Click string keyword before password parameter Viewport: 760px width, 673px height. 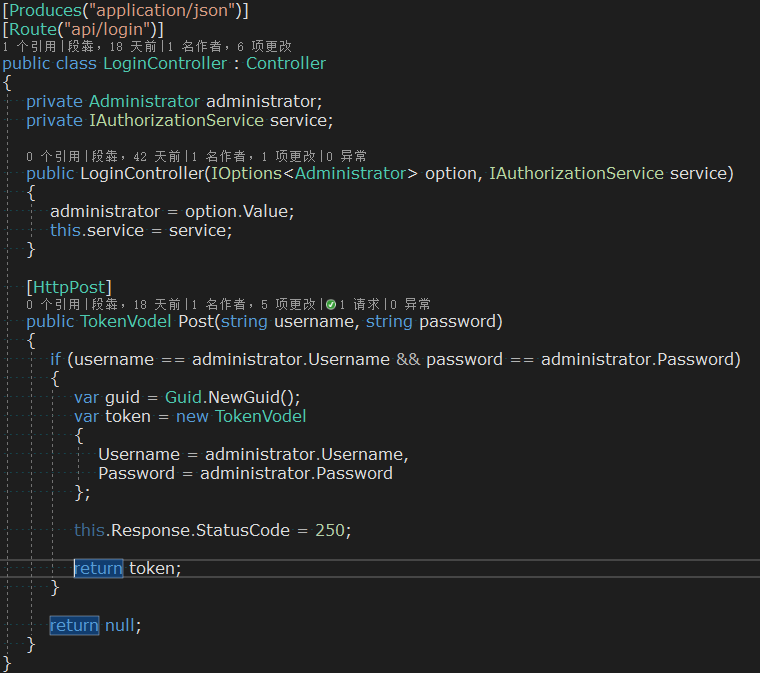pos(389,321)
